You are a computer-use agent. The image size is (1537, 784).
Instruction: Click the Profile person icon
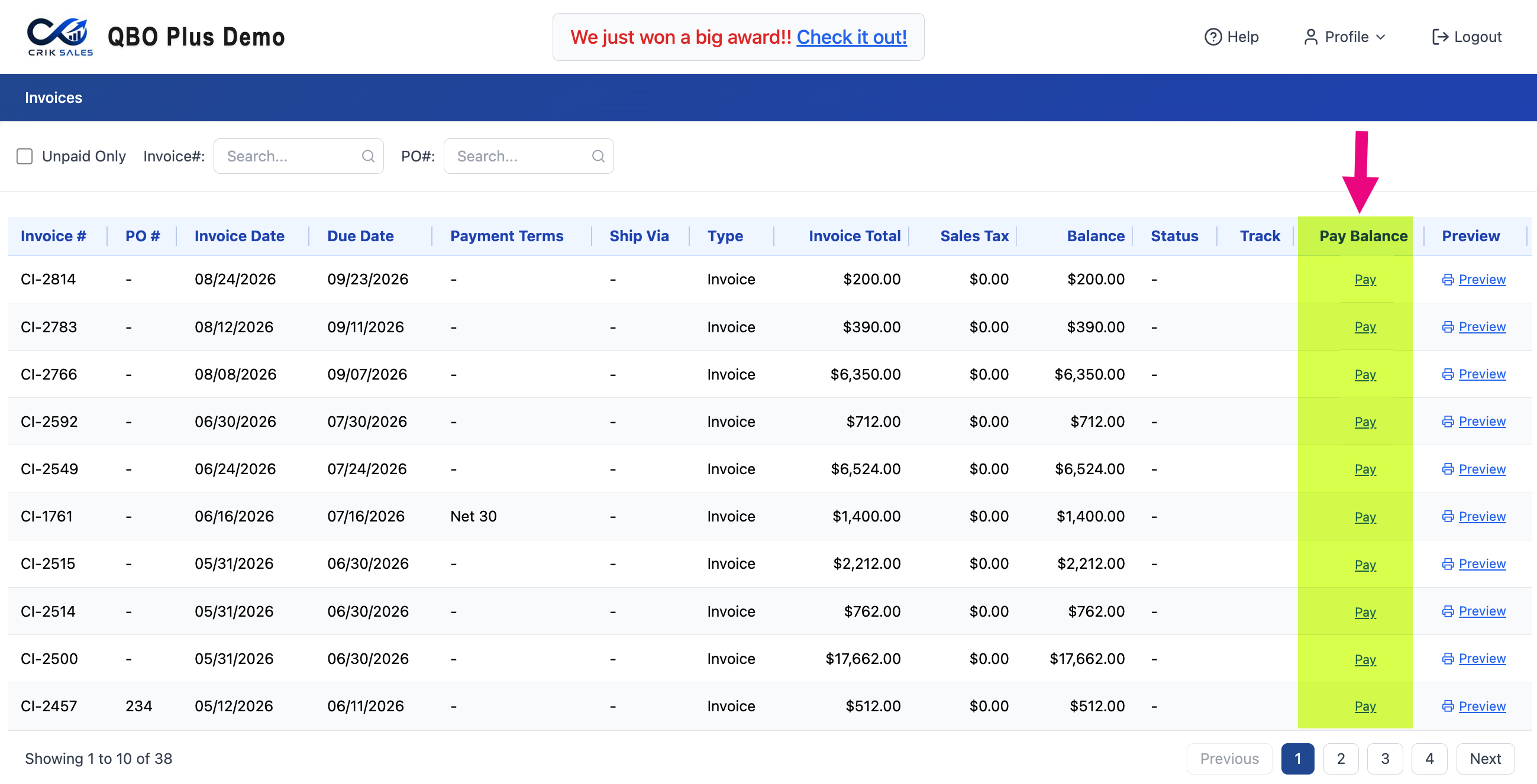tap(1310, 37)
